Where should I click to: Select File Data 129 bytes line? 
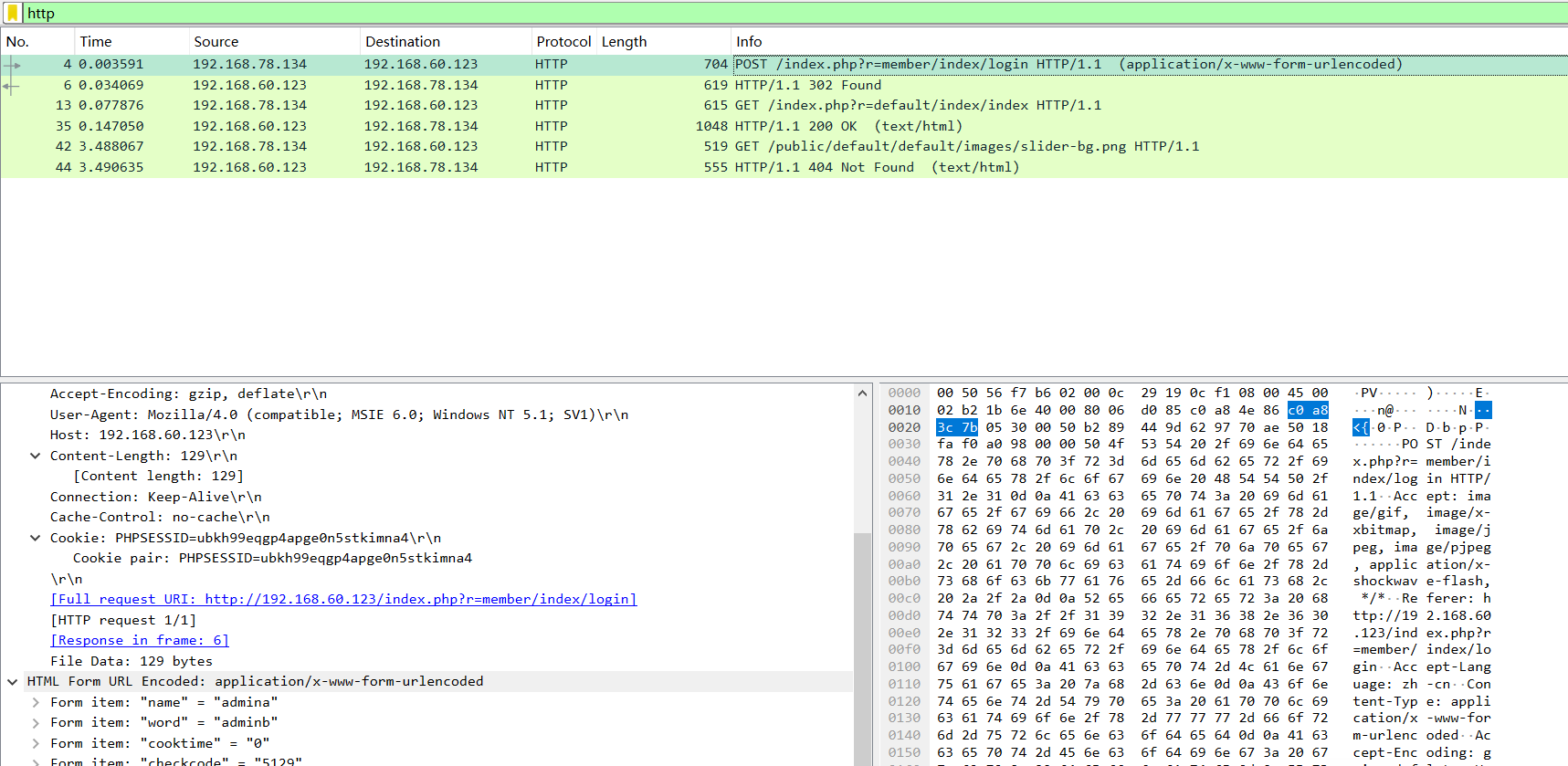(x=132, y=661)
